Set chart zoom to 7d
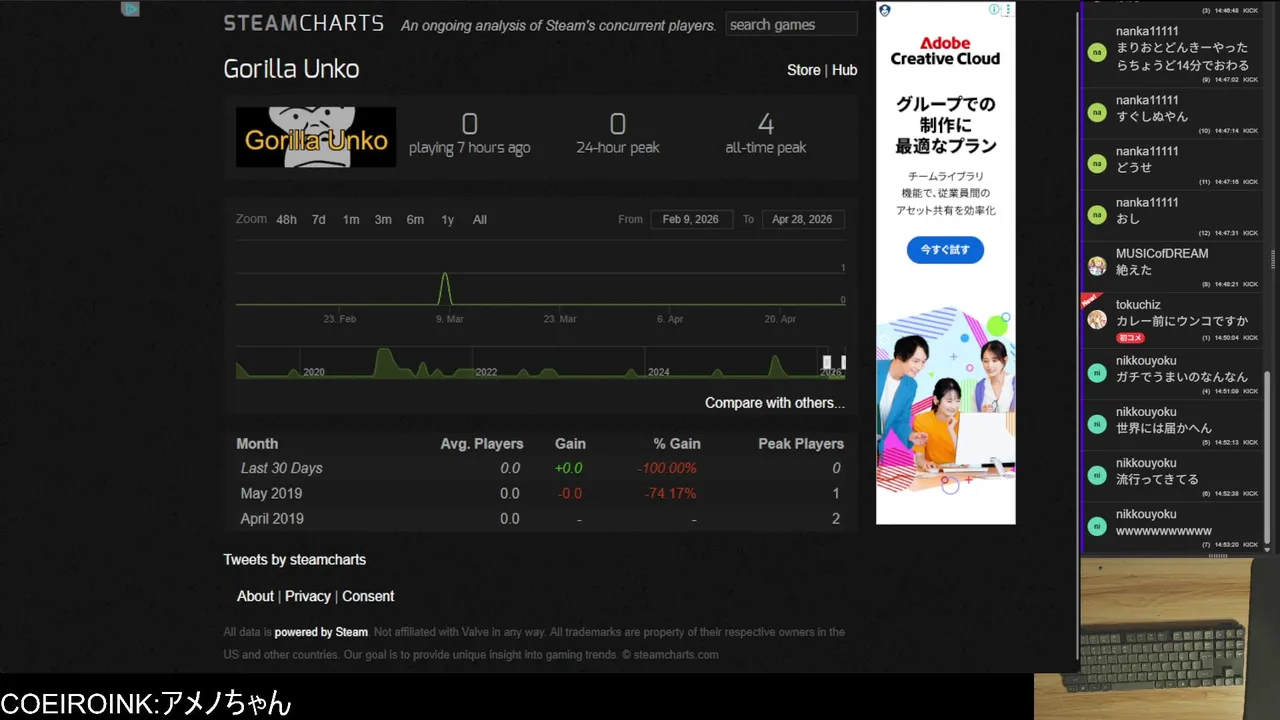The width and height of the screenshot is (1280, 720). tap(318, 220)
